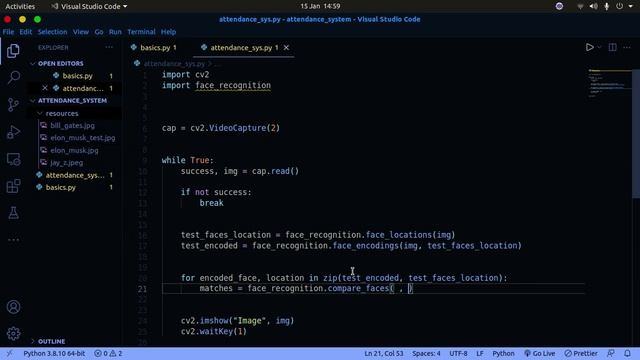
Task: Open Ubuntu Activities overview
Action: [x=20, y=7]
